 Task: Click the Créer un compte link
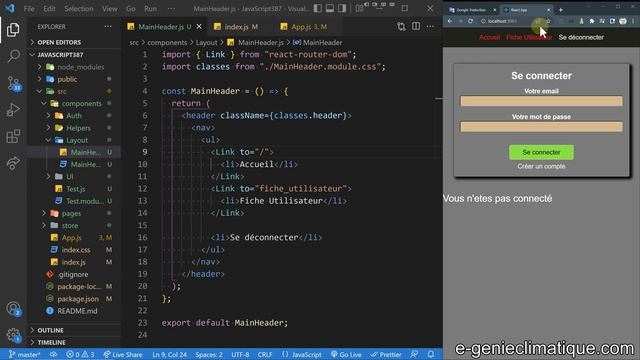click(x=541, y=166)
